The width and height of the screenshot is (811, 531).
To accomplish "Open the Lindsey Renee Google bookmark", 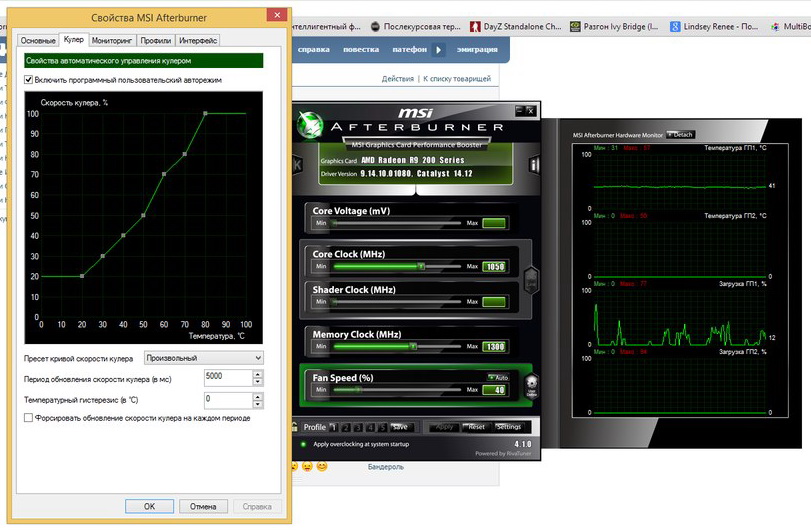I will coord(714,26).
